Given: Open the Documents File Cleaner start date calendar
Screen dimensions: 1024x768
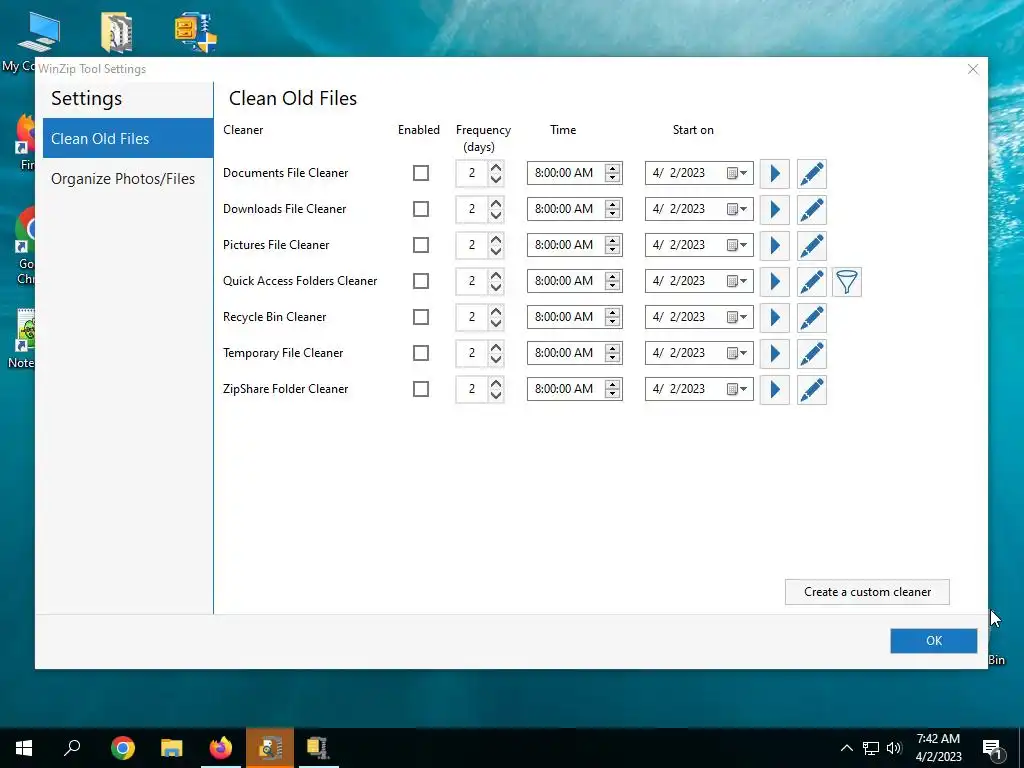Looking at the screenshot, I should click(737, 173).
